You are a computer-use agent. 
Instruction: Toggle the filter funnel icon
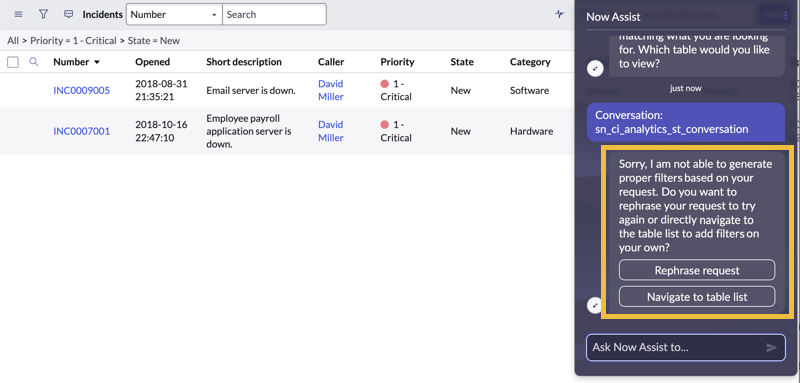click(43, 14)
